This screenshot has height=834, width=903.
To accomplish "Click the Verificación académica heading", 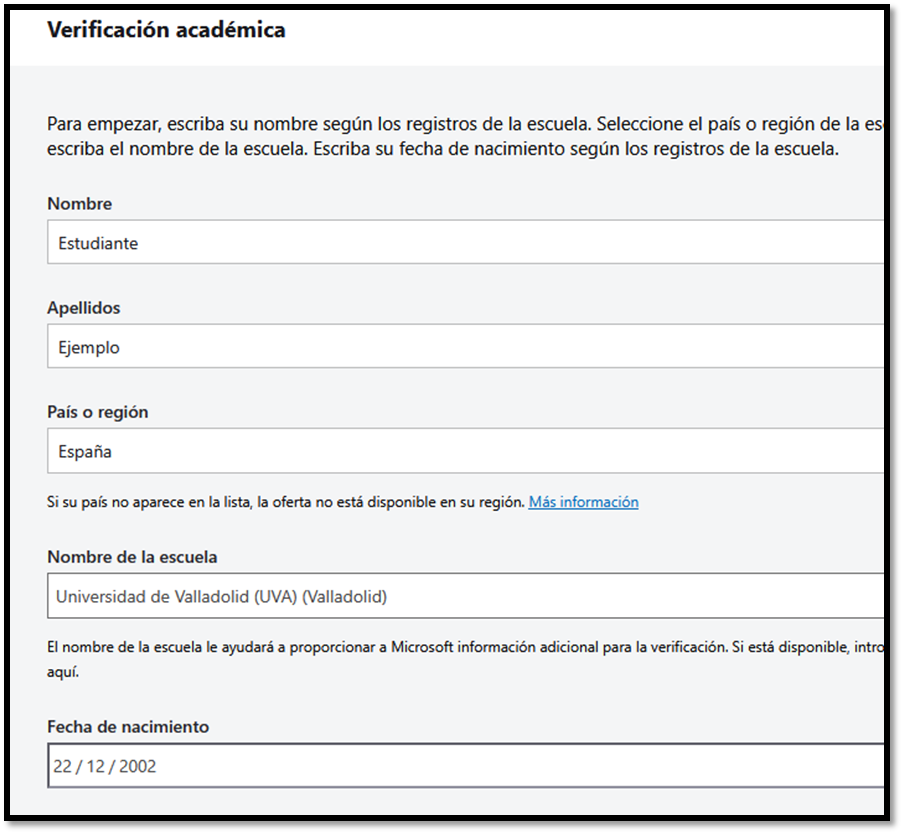I will coord(166,30).
